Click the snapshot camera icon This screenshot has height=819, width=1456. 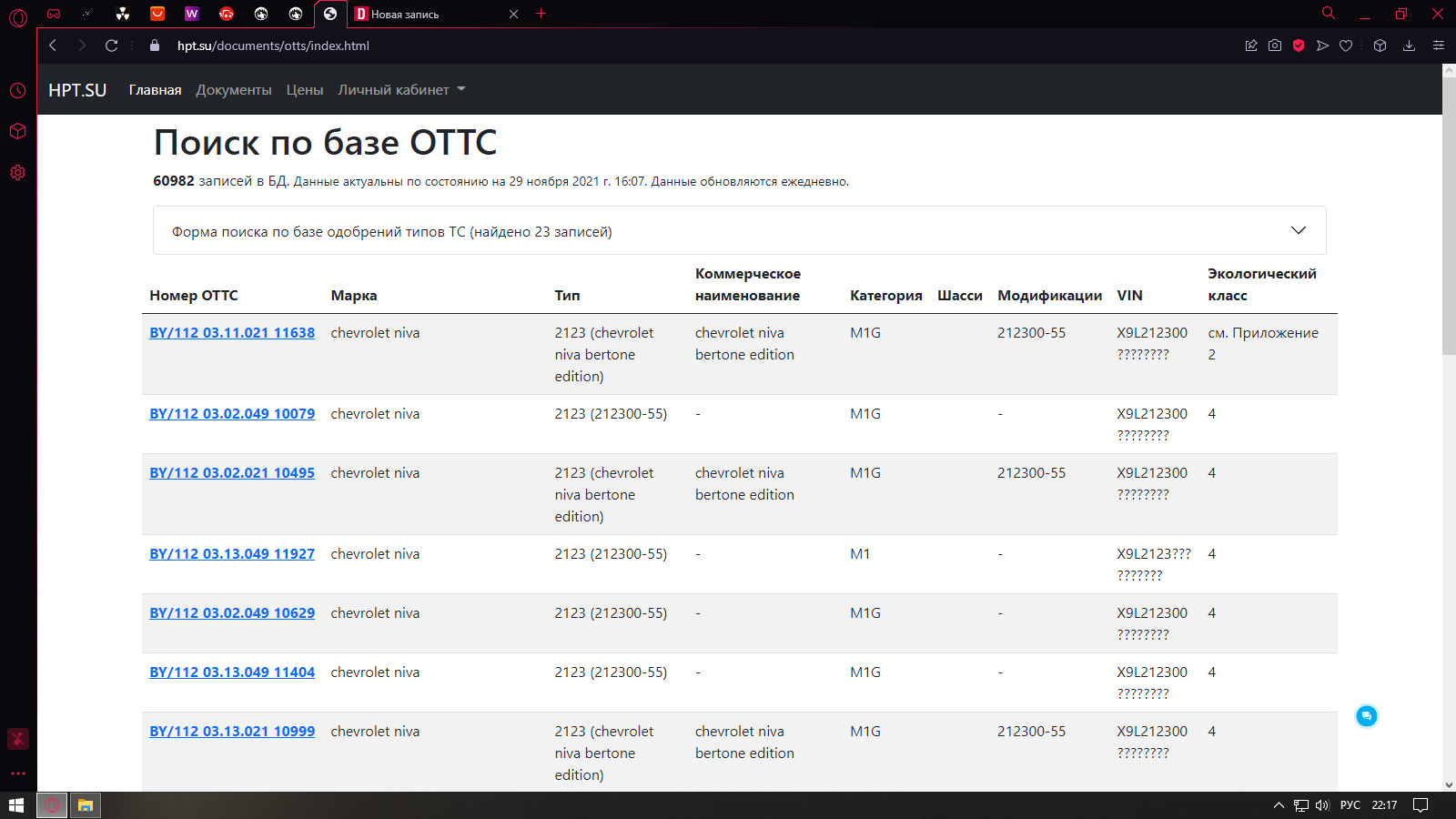pyautogui.click(x=1275, y=45)
